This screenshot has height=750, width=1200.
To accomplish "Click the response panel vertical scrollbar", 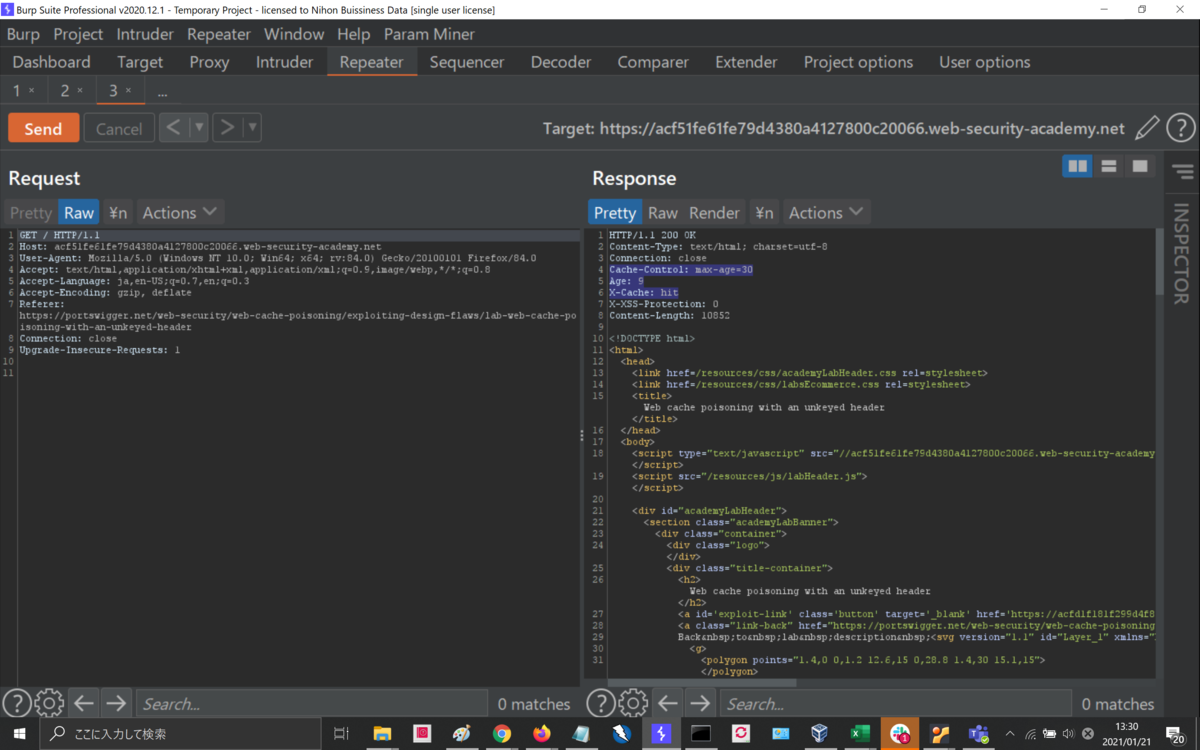I will pos(1159,262).
